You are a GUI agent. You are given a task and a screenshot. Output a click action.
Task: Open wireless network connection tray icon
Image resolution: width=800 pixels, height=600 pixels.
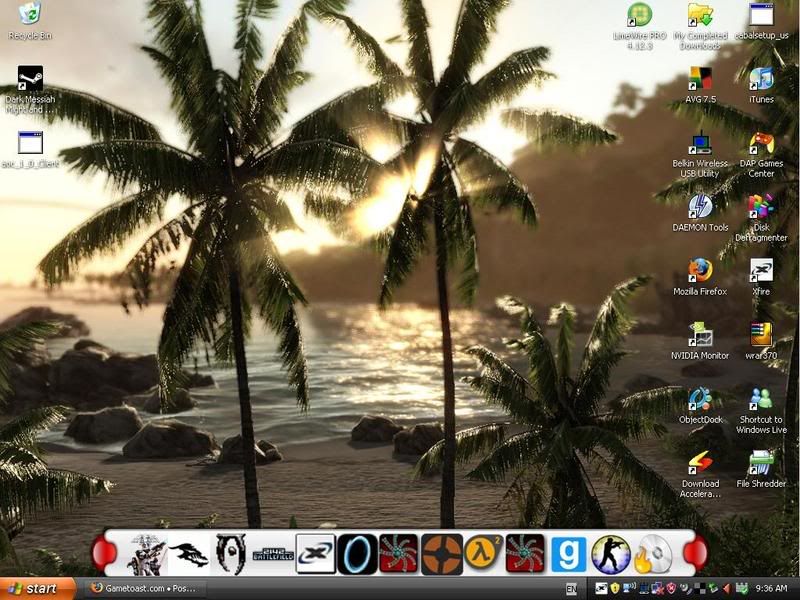coord(630,588)
